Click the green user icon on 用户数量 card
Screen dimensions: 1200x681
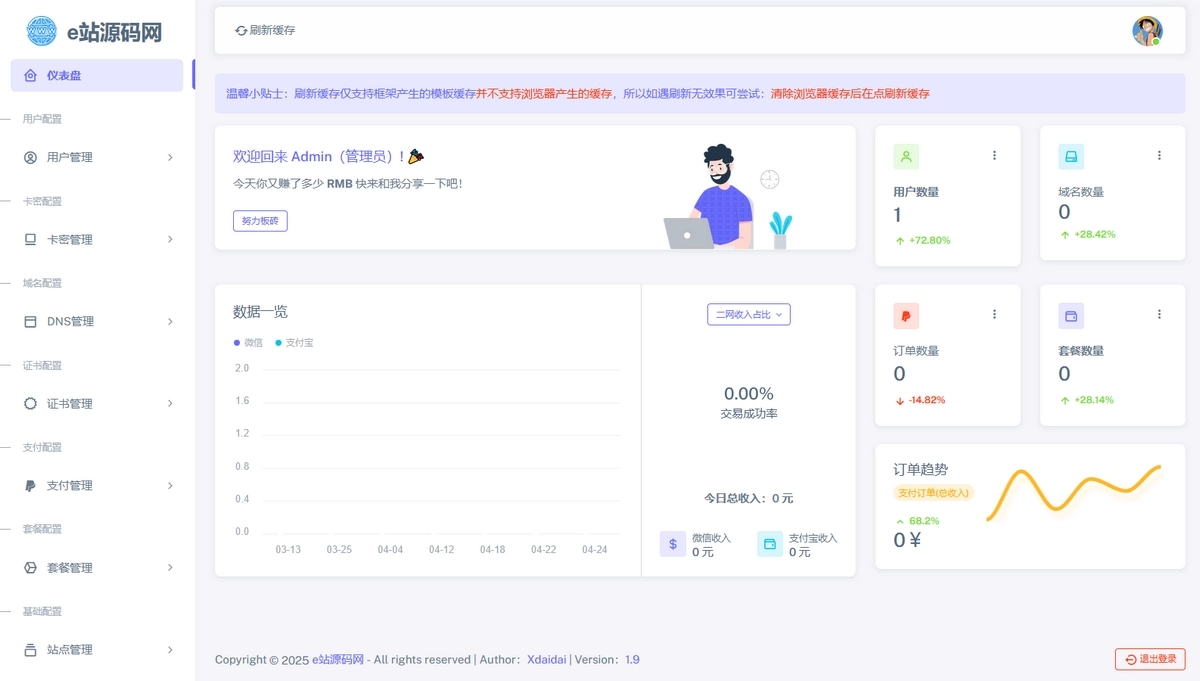906,156
